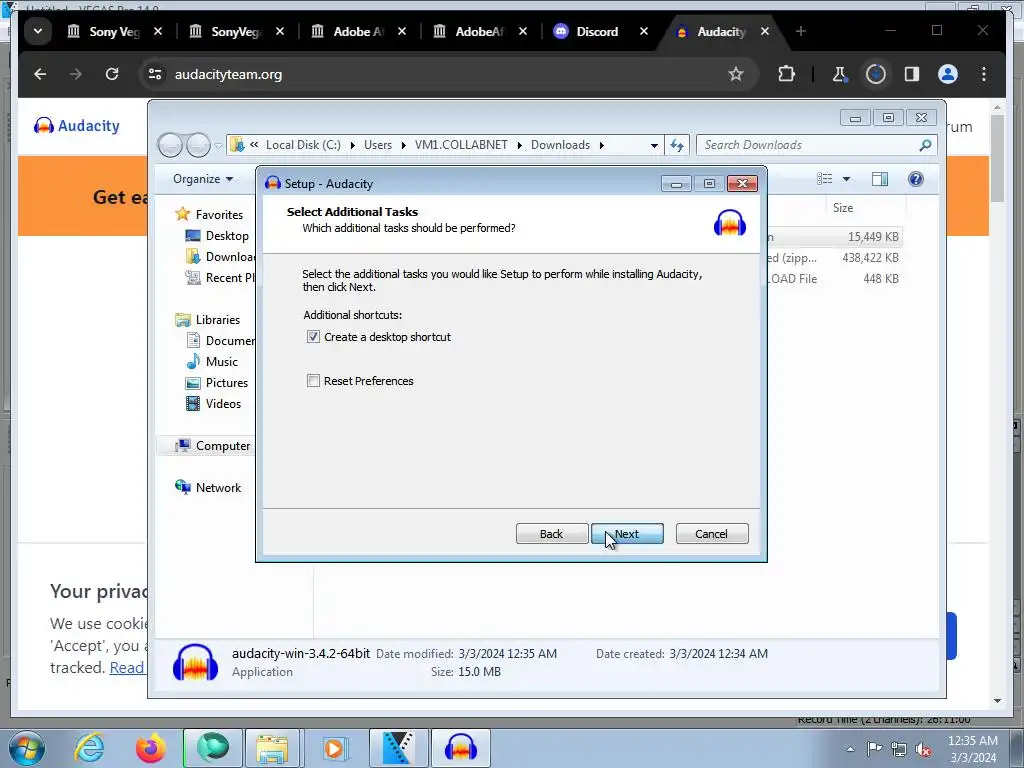
Task: Switch to VEGAS Pro taskbar icon
Action: tap(398, 748)
